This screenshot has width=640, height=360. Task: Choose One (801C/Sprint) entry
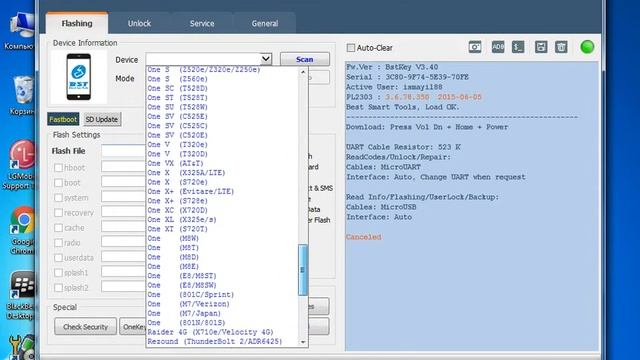pyautogui.click(x=222, y=295)
